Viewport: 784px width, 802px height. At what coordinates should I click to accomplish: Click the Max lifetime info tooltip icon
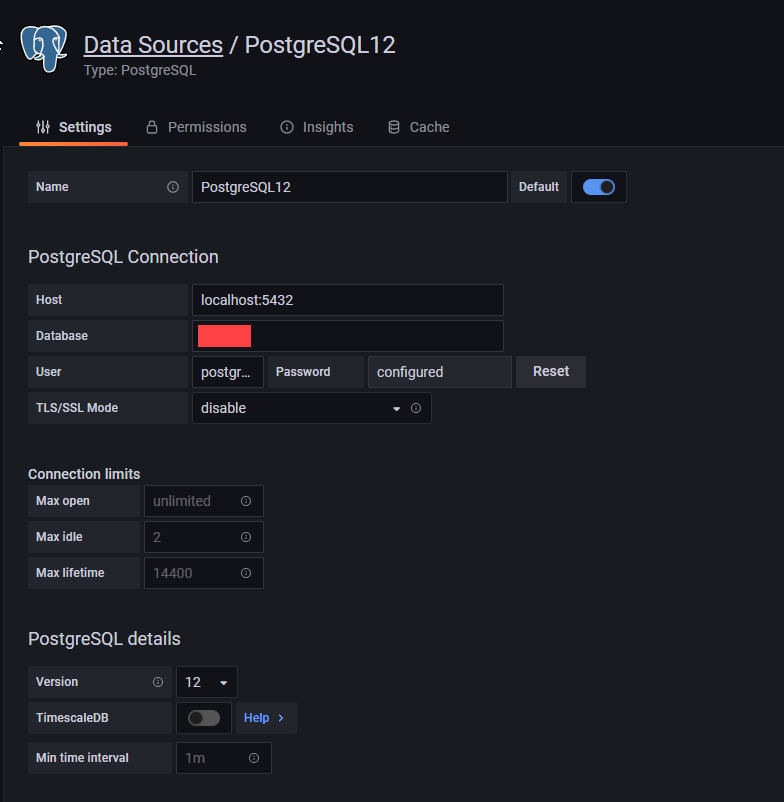coord(246,573)
